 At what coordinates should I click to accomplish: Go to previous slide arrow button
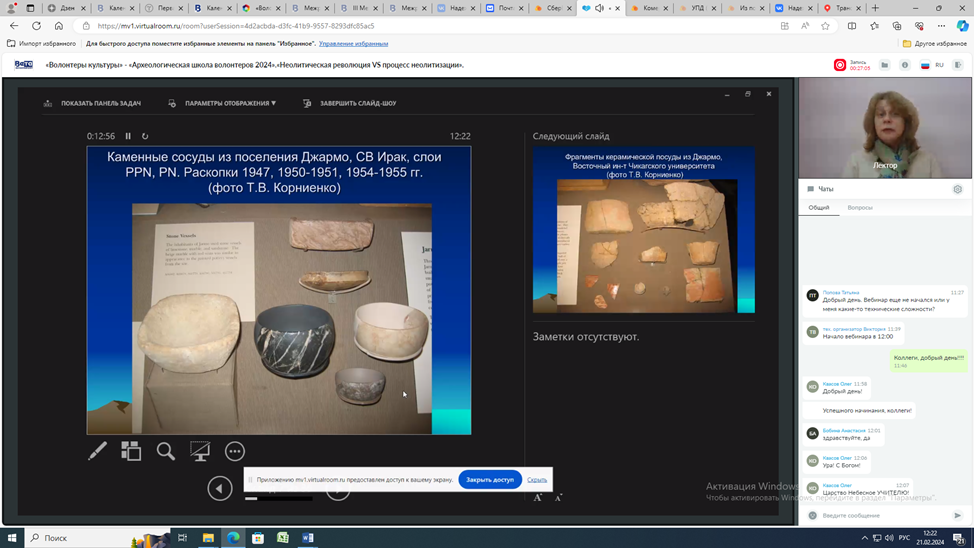coord(220,488)
